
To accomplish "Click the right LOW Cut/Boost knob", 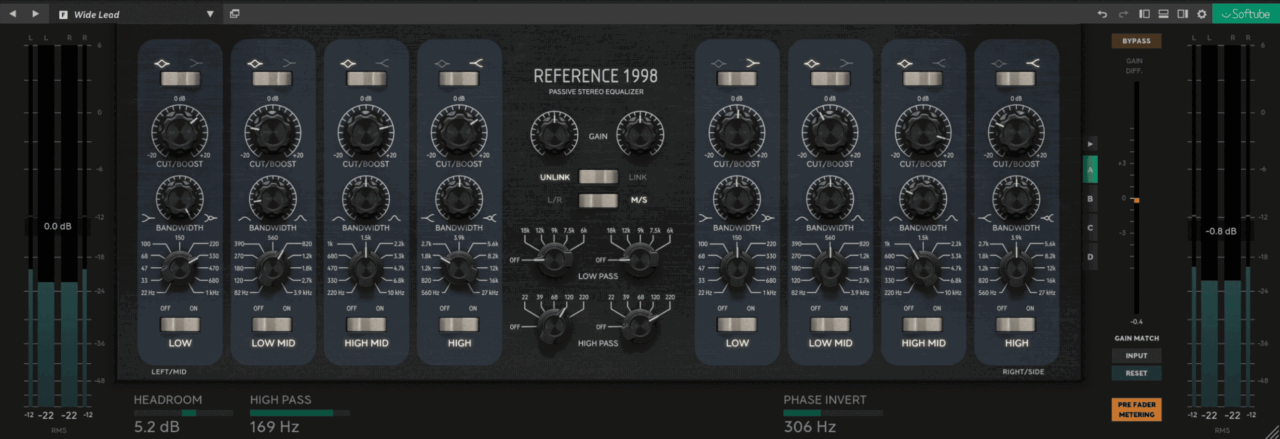I will pos(737,130).
